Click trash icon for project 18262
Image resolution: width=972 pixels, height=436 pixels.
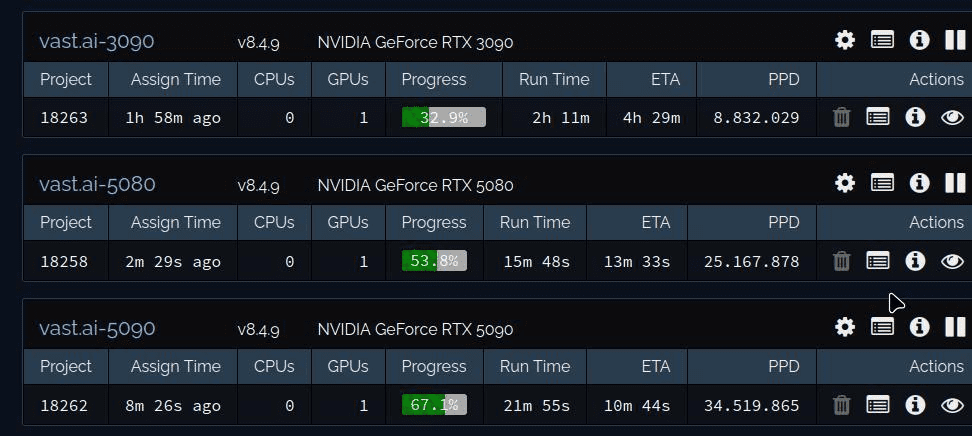coord(842,405)
